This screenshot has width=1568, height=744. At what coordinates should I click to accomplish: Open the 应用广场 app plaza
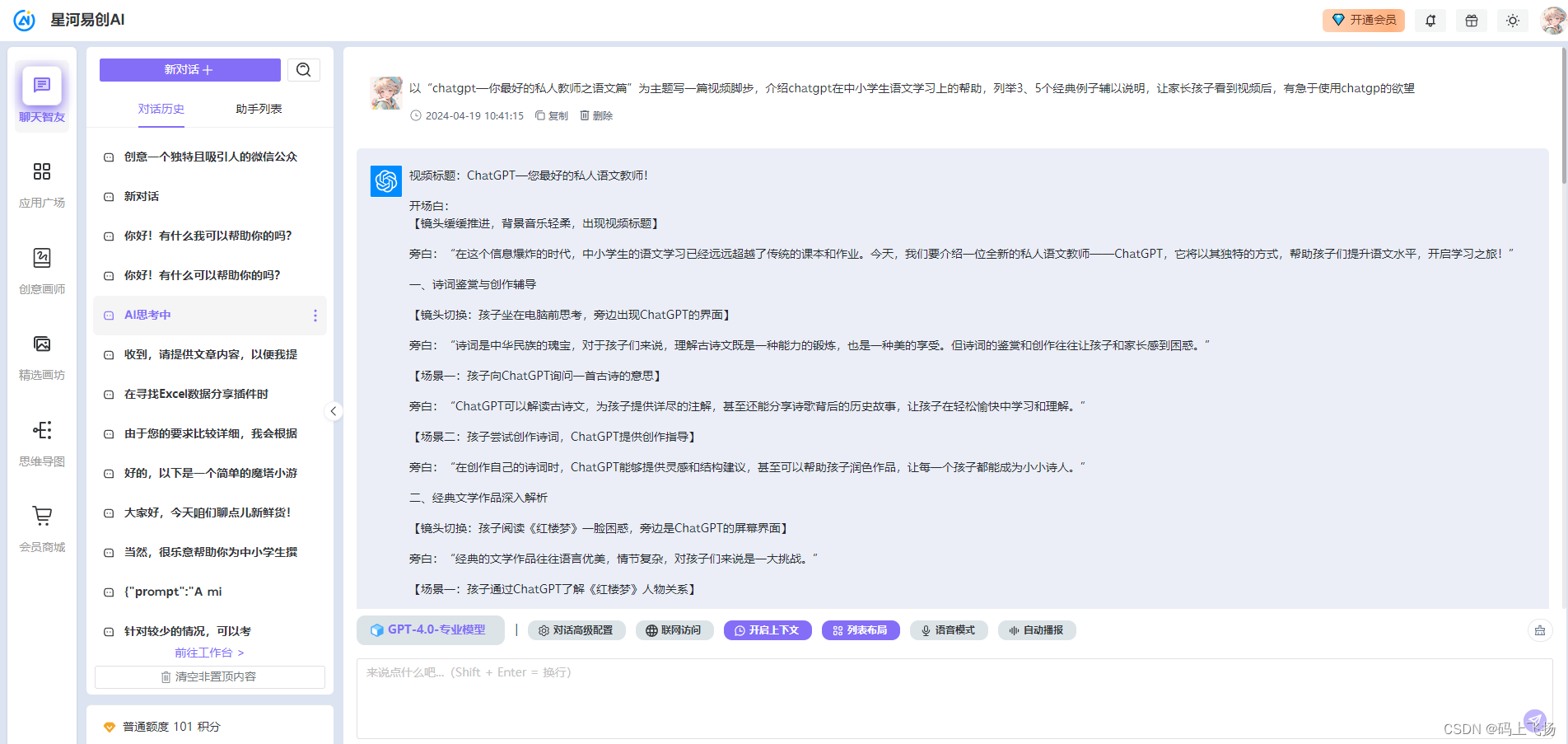[x=42, y=184]
